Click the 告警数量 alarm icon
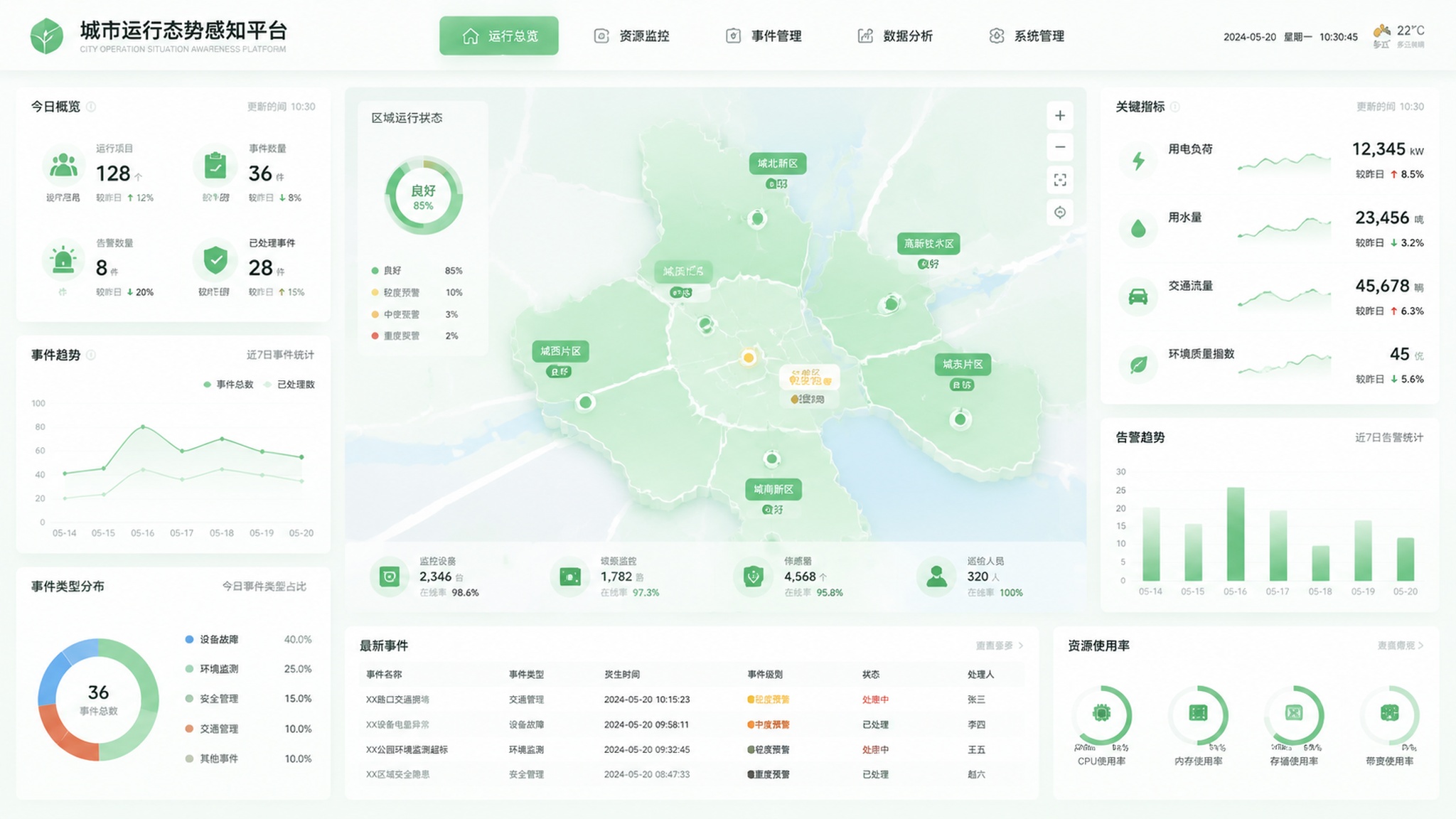The width and height of the screenshot is (1456, 819). 63,260
